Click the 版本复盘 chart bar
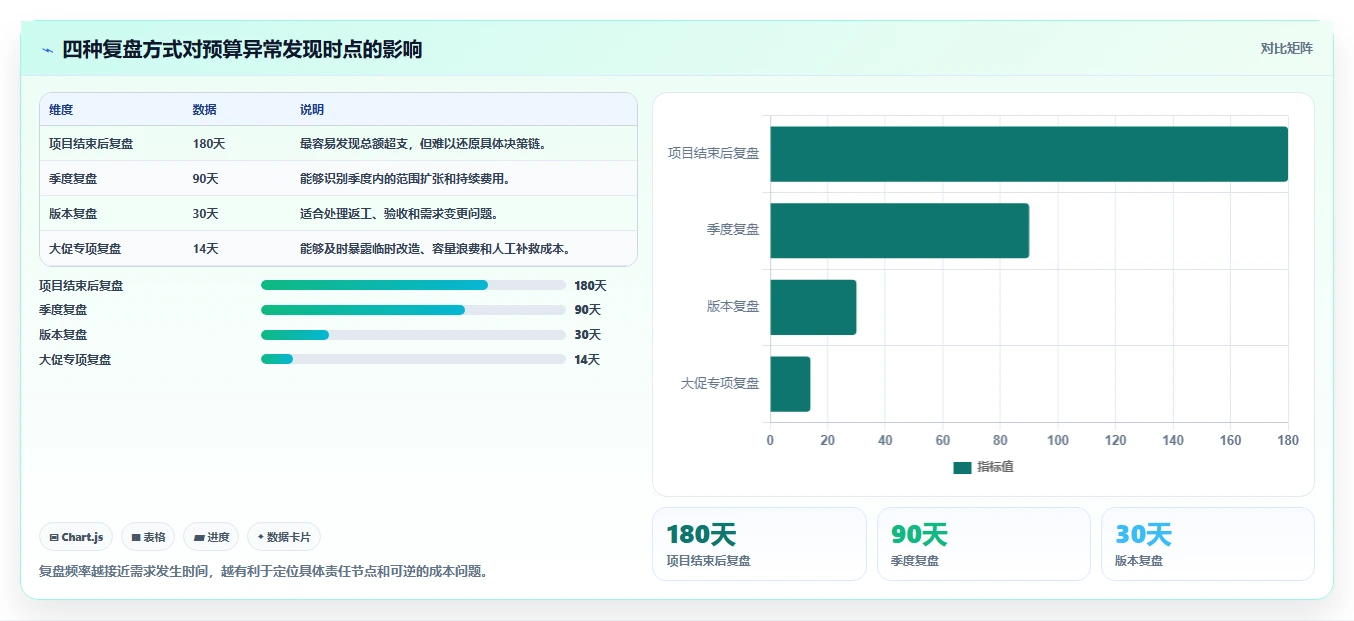Viewport: 1354px width, 621px height. coord(813,307)
